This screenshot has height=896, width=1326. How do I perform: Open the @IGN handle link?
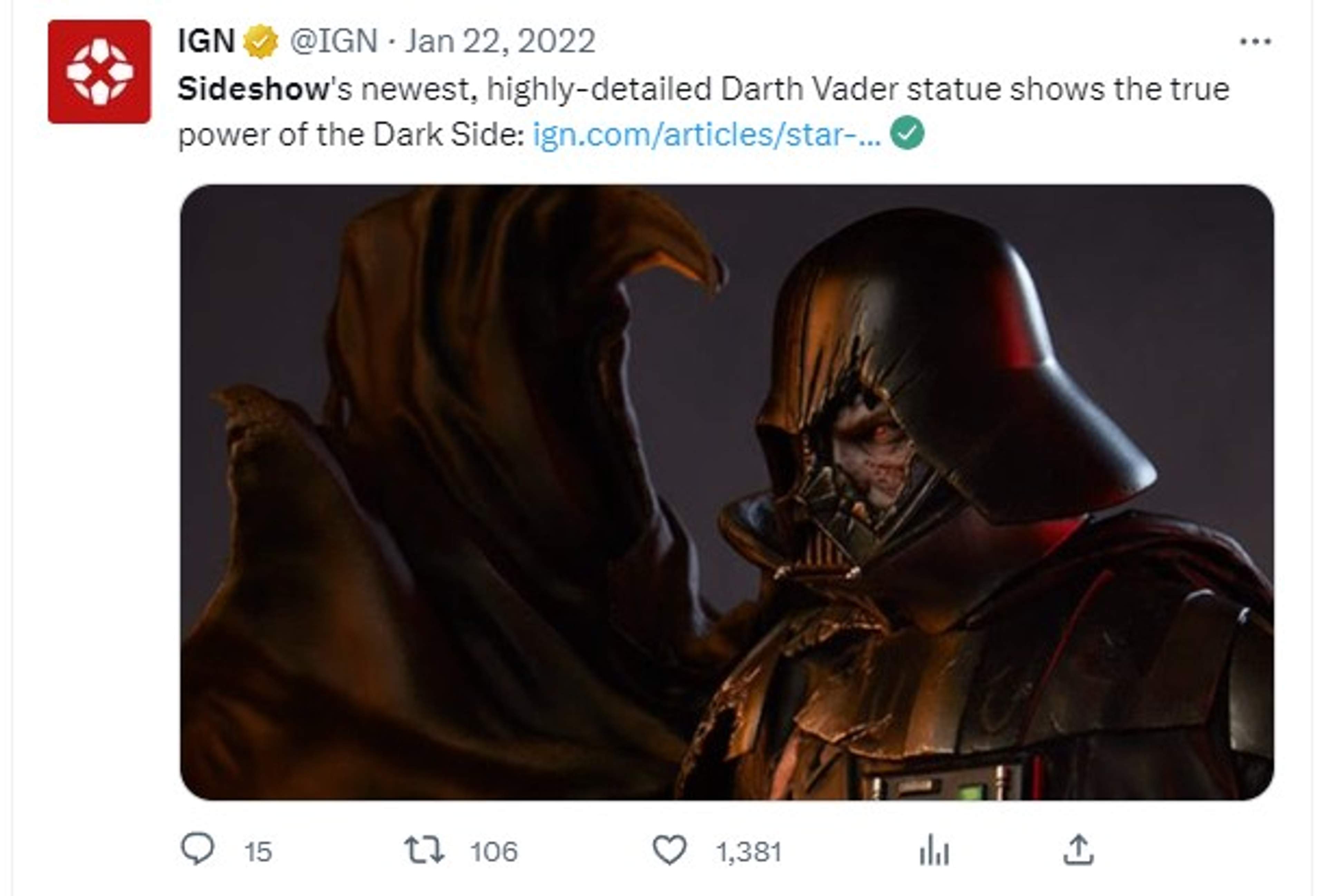coord(334,41)
